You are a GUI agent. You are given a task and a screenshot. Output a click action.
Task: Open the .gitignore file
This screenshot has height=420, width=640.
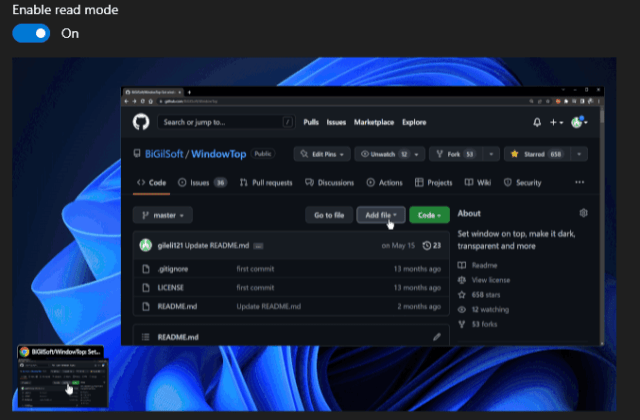tap(173, 269)
